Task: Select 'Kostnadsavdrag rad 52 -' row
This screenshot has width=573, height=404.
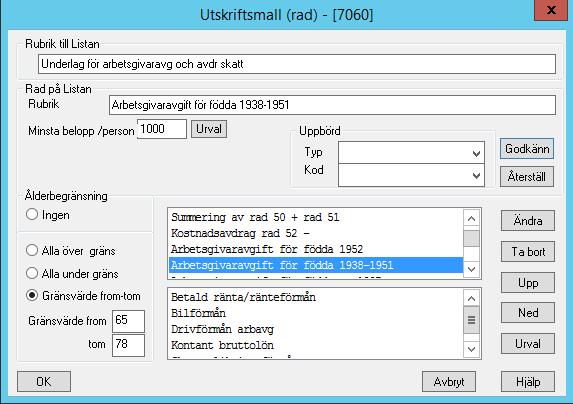Action: (316, 233)
